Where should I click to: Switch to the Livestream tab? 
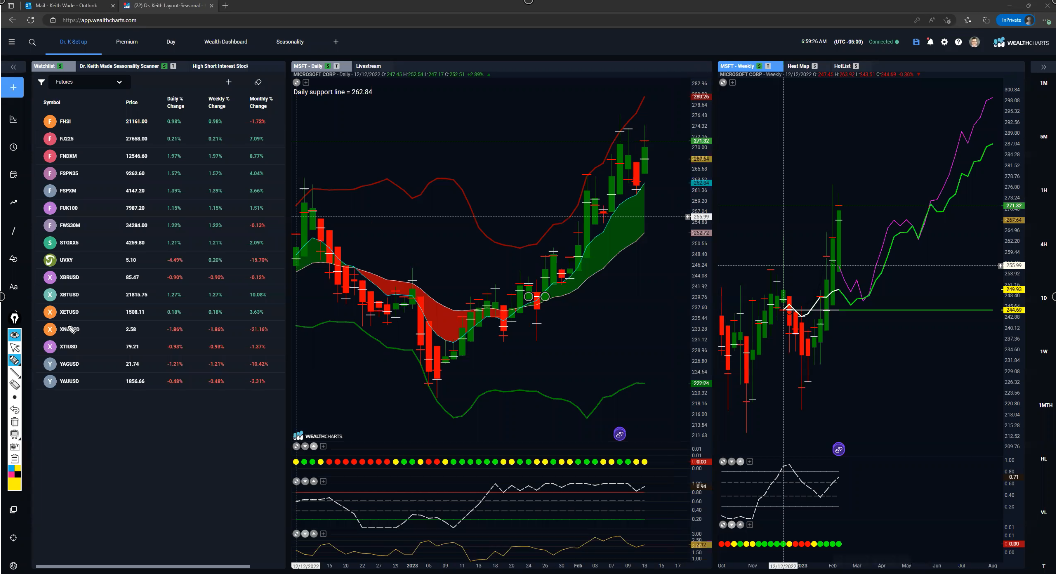(368, 66)
